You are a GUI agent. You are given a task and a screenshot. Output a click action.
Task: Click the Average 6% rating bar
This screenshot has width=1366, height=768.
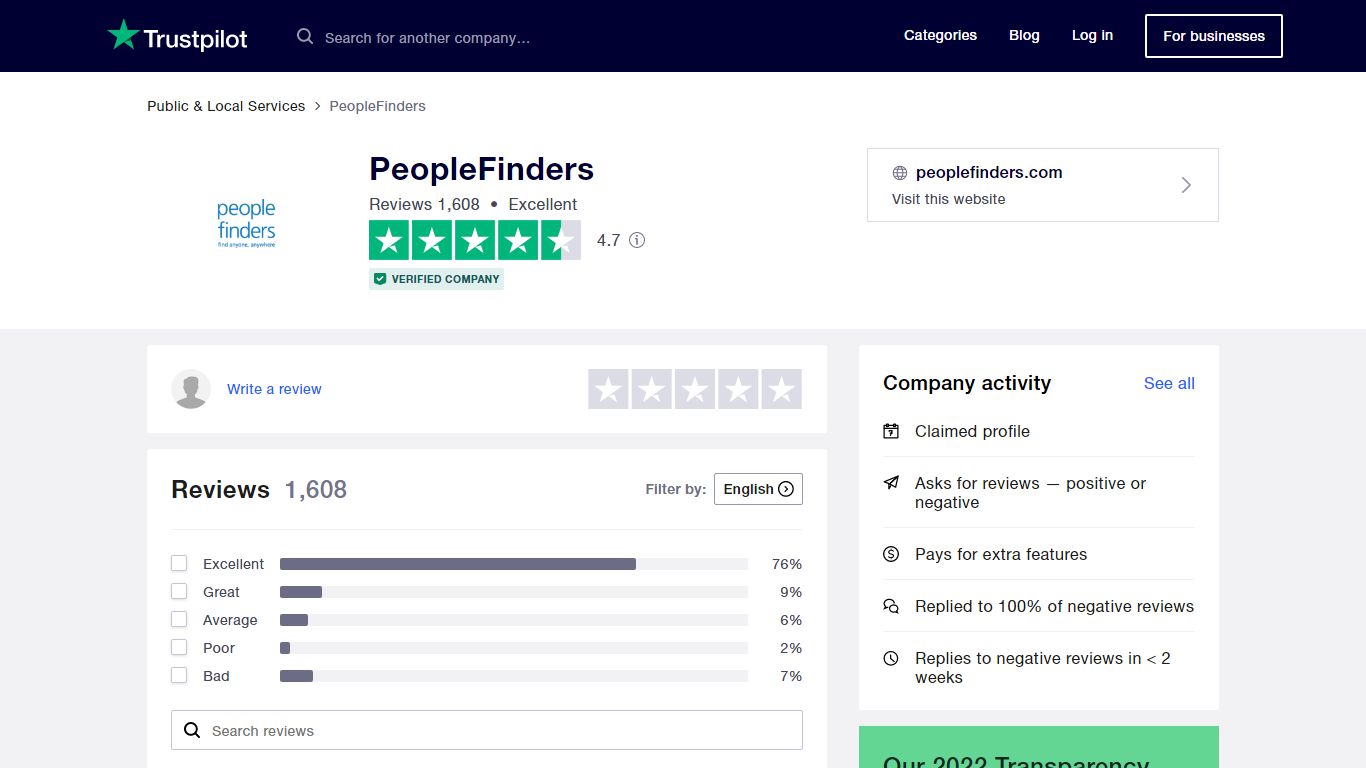[x=514, y=620]
